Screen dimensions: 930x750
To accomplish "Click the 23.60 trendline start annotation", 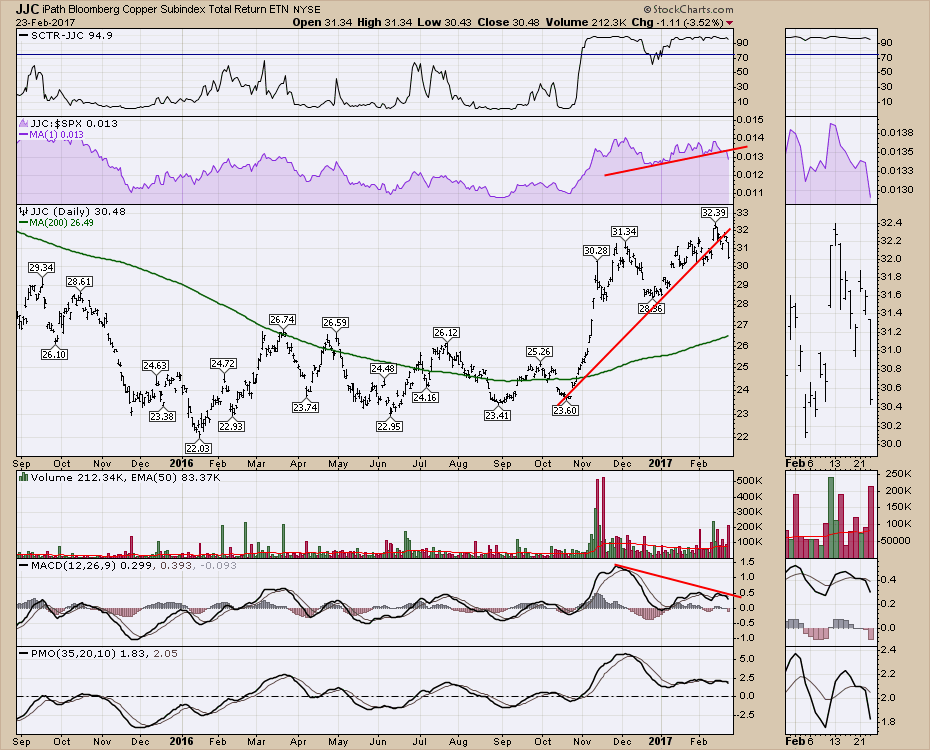I will coord(566,410).
